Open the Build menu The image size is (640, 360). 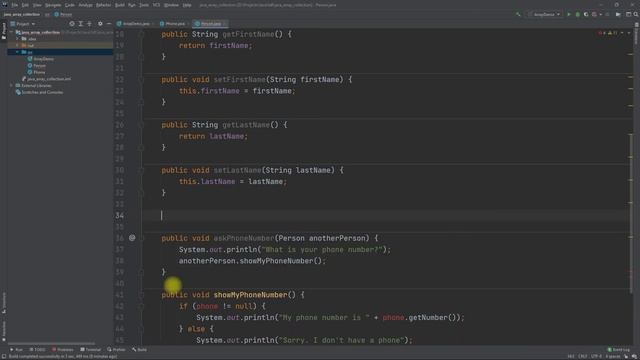pyautogui.click(x=120, y=5)
